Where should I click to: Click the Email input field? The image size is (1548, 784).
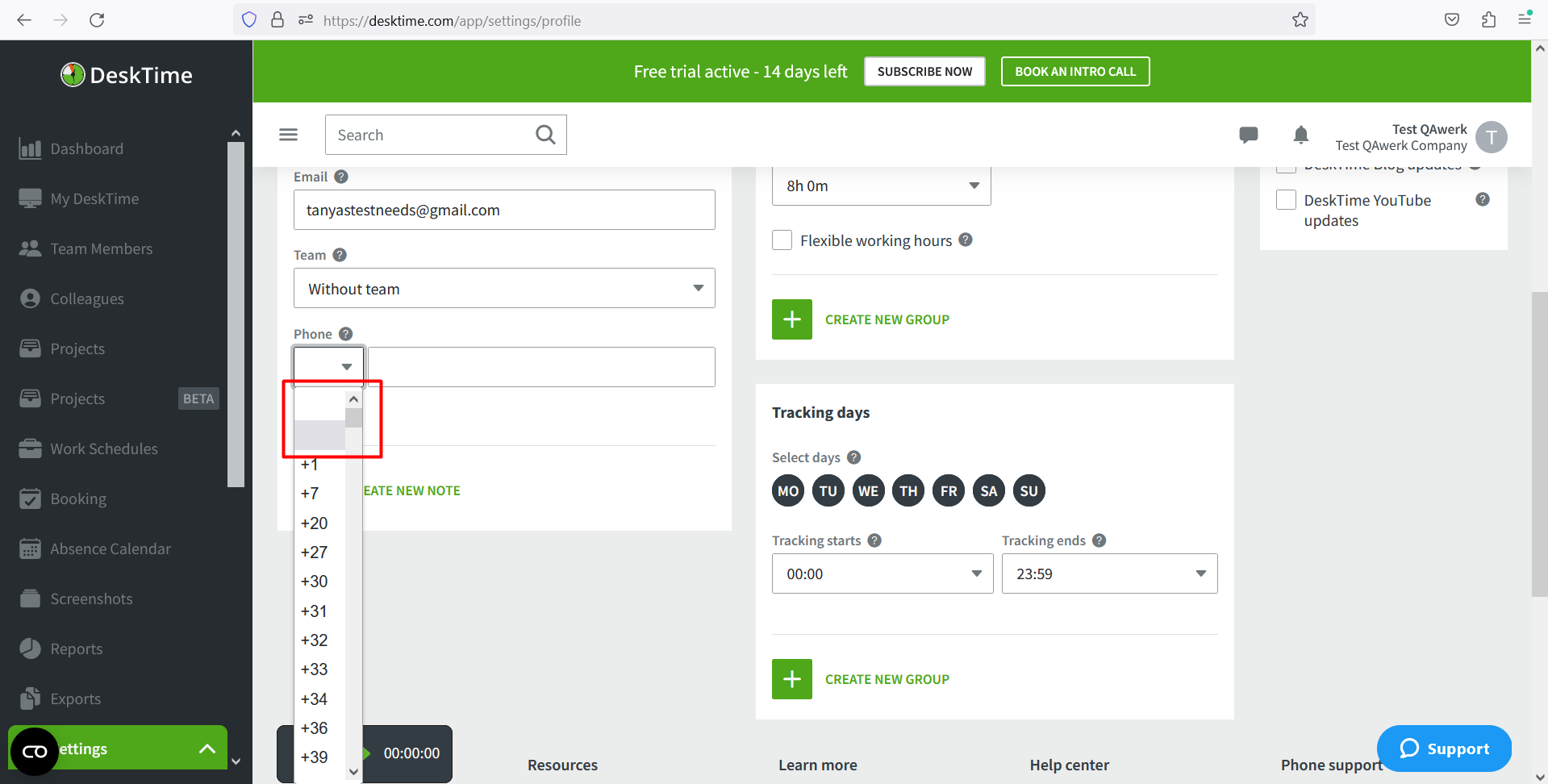[x=504, y=210]
